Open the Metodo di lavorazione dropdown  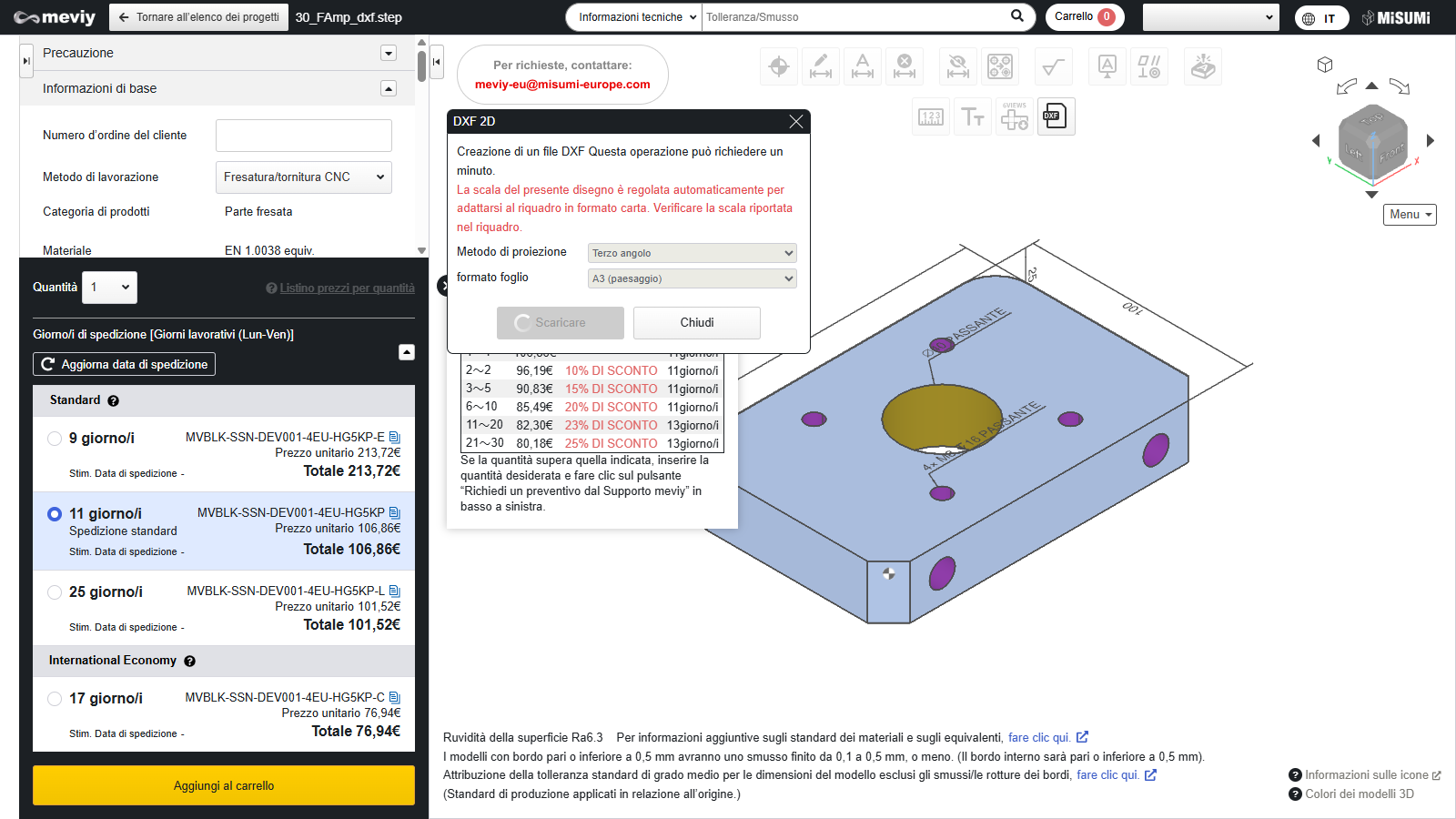[303, 177]
